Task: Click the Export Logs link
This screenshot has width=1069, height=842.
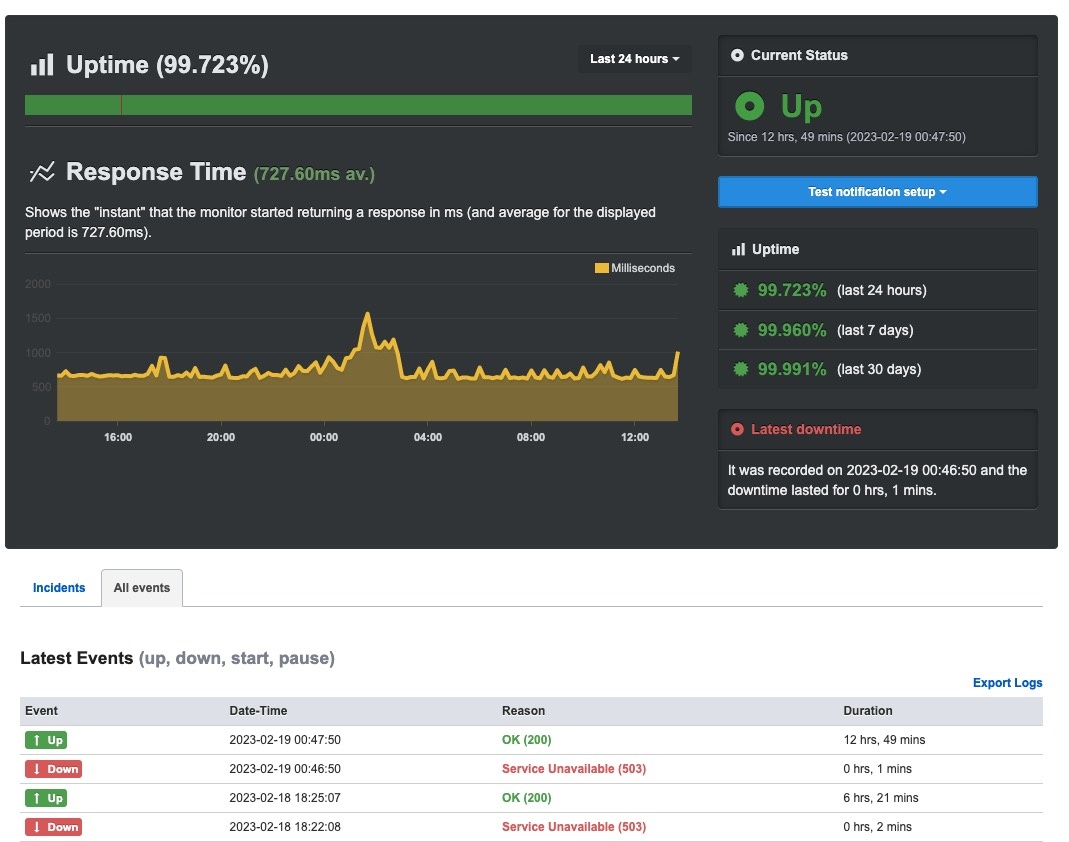Action: coord(1007,683)
